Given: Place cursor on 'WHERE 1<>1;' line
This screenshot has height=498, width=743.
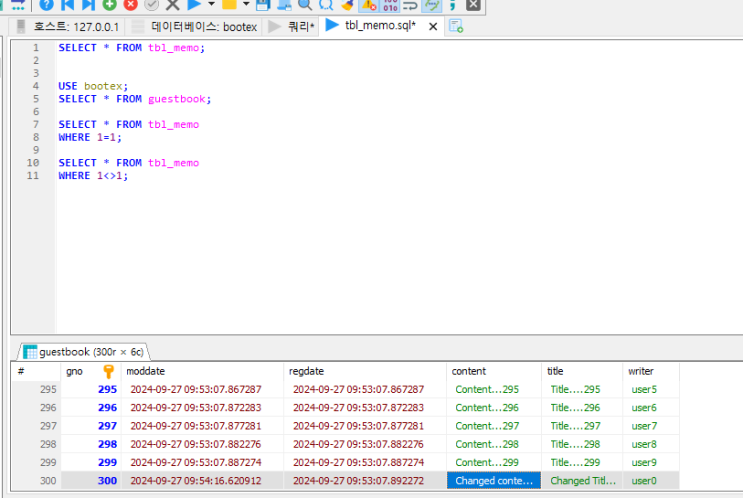Looking at the screenshot, I should [93, 175].
